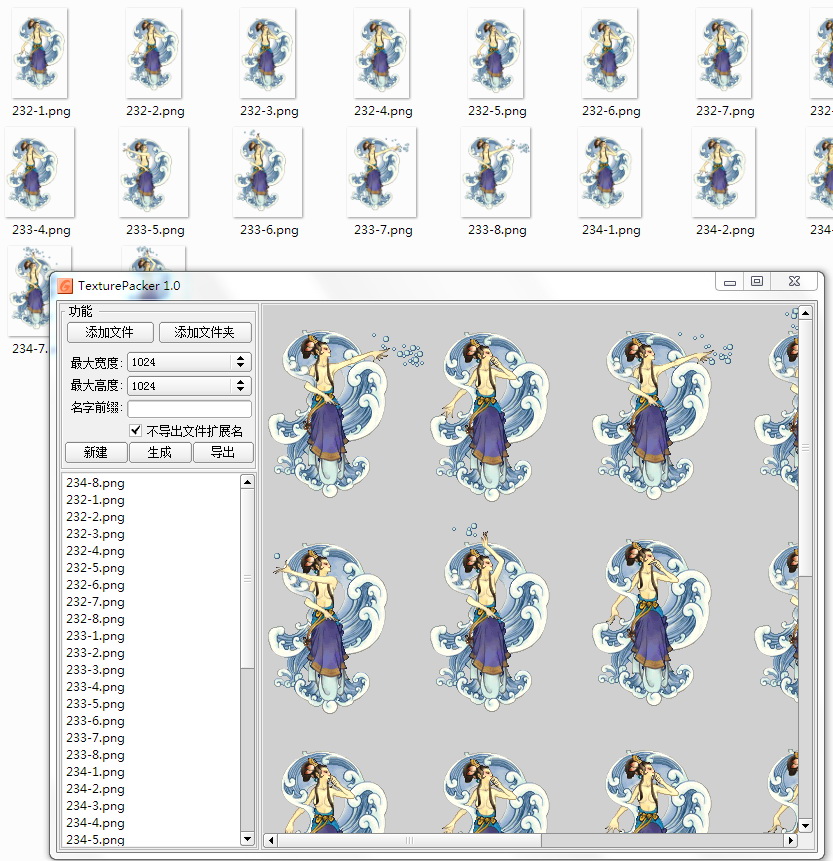Select 234-2.png thumbnail in the folder window
833x861 pixels.
coord(724,172)
